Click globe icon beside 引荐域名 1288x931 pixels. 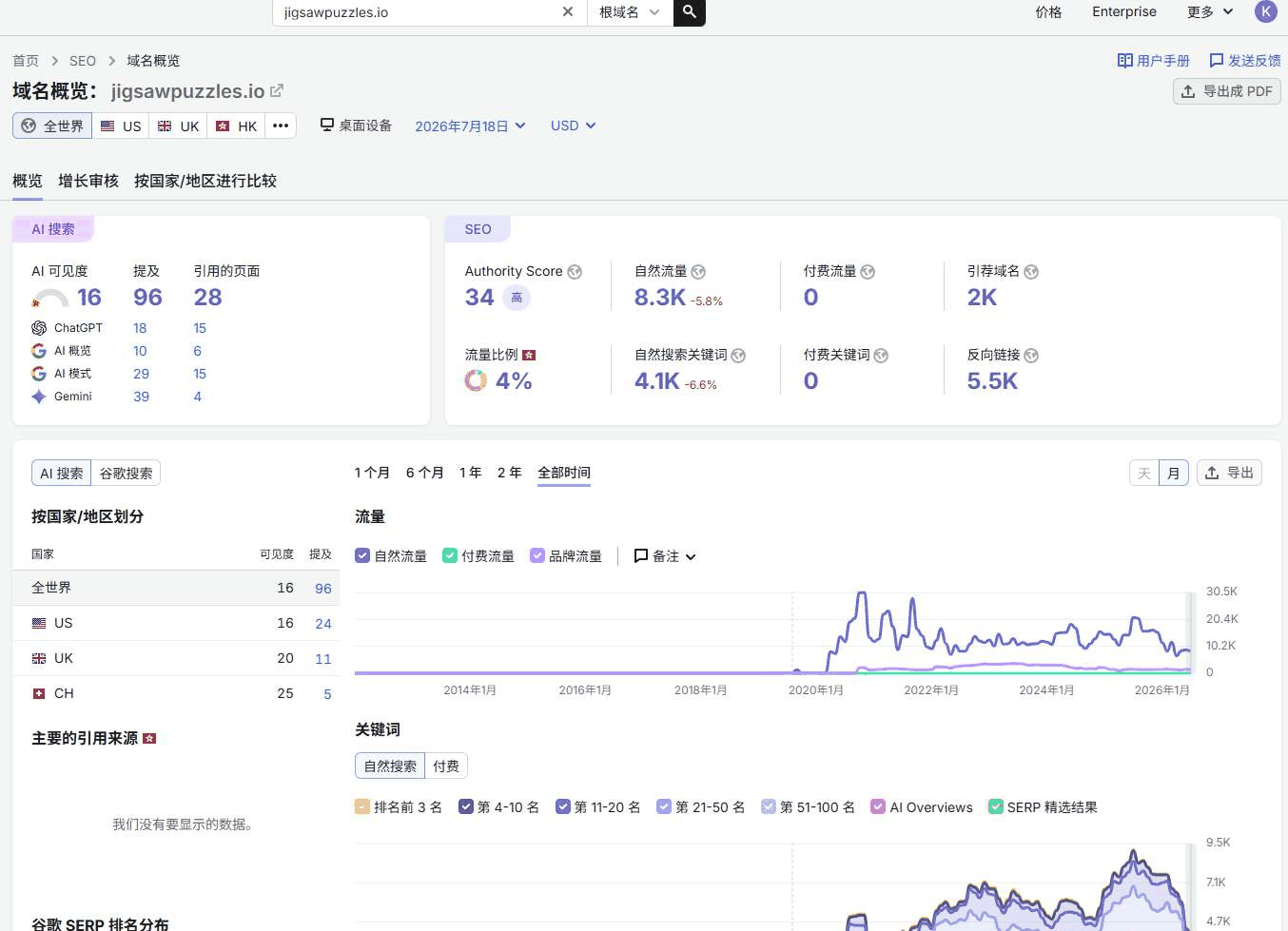pyautogui.click(x=1031, y=272)
